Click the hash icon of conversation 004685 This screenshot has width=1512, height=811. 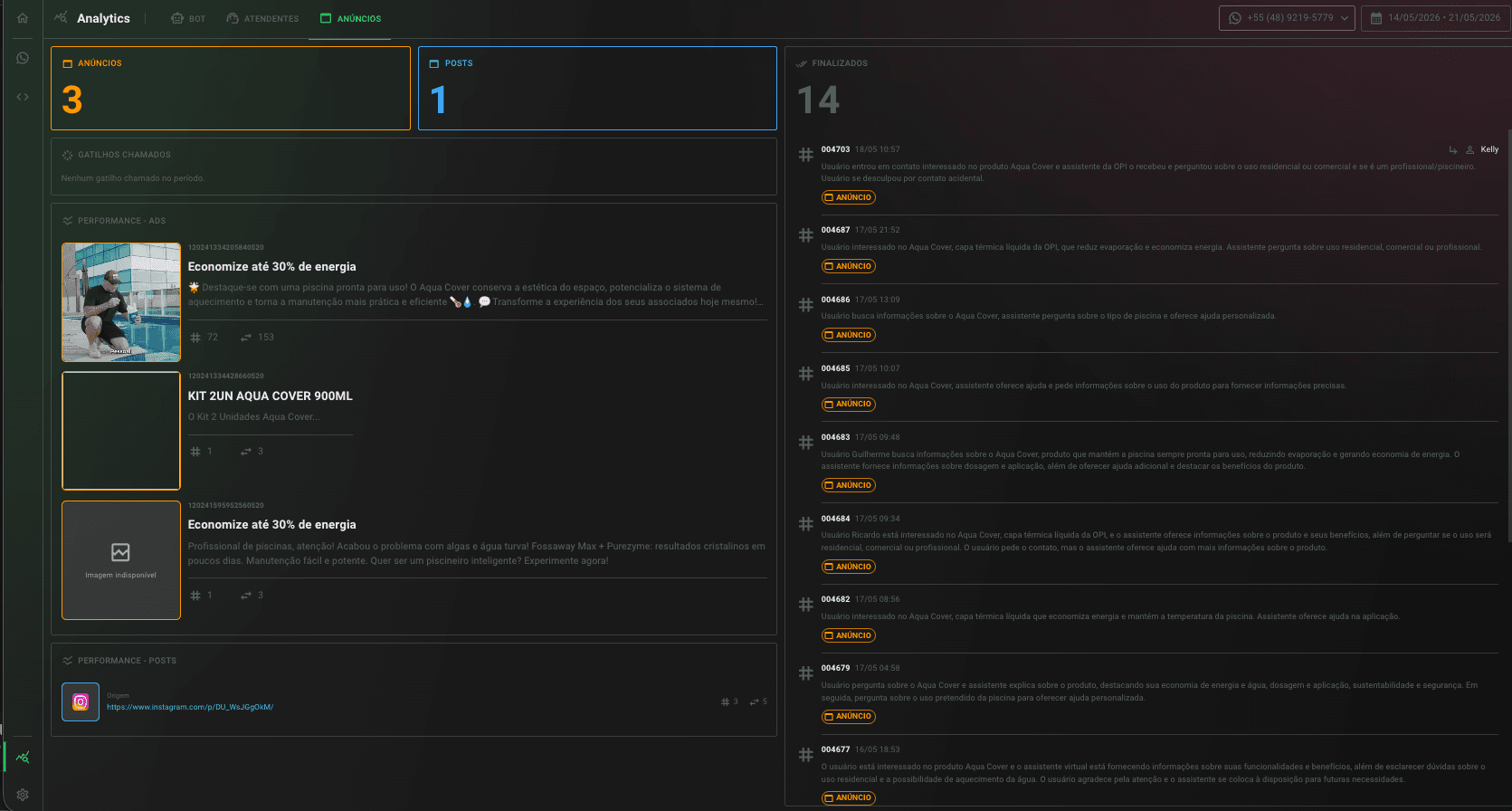805,374
